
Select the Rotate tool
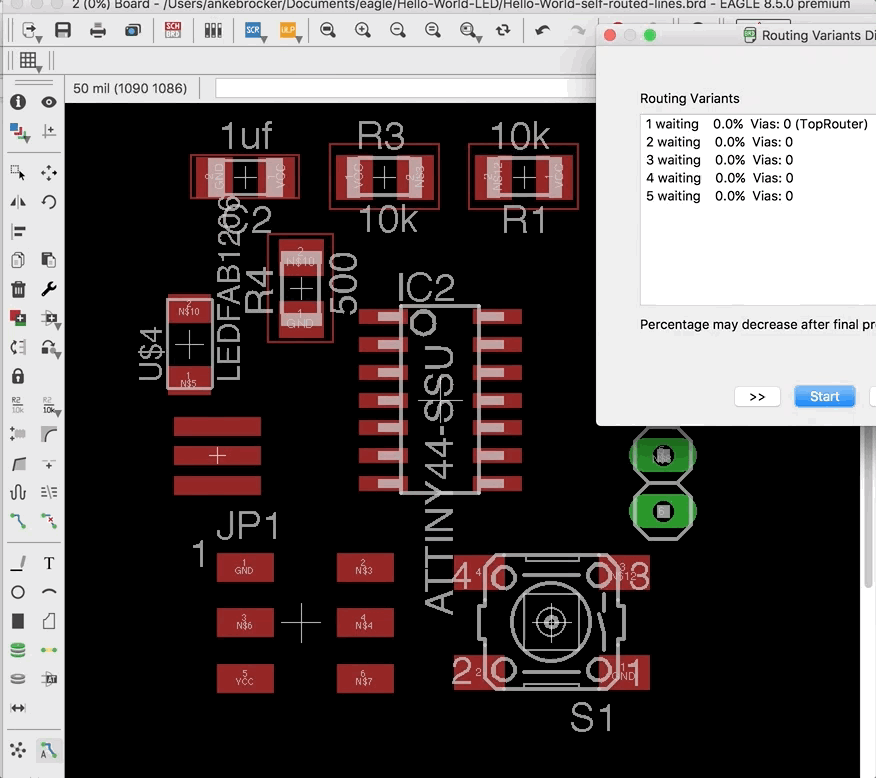49,202
